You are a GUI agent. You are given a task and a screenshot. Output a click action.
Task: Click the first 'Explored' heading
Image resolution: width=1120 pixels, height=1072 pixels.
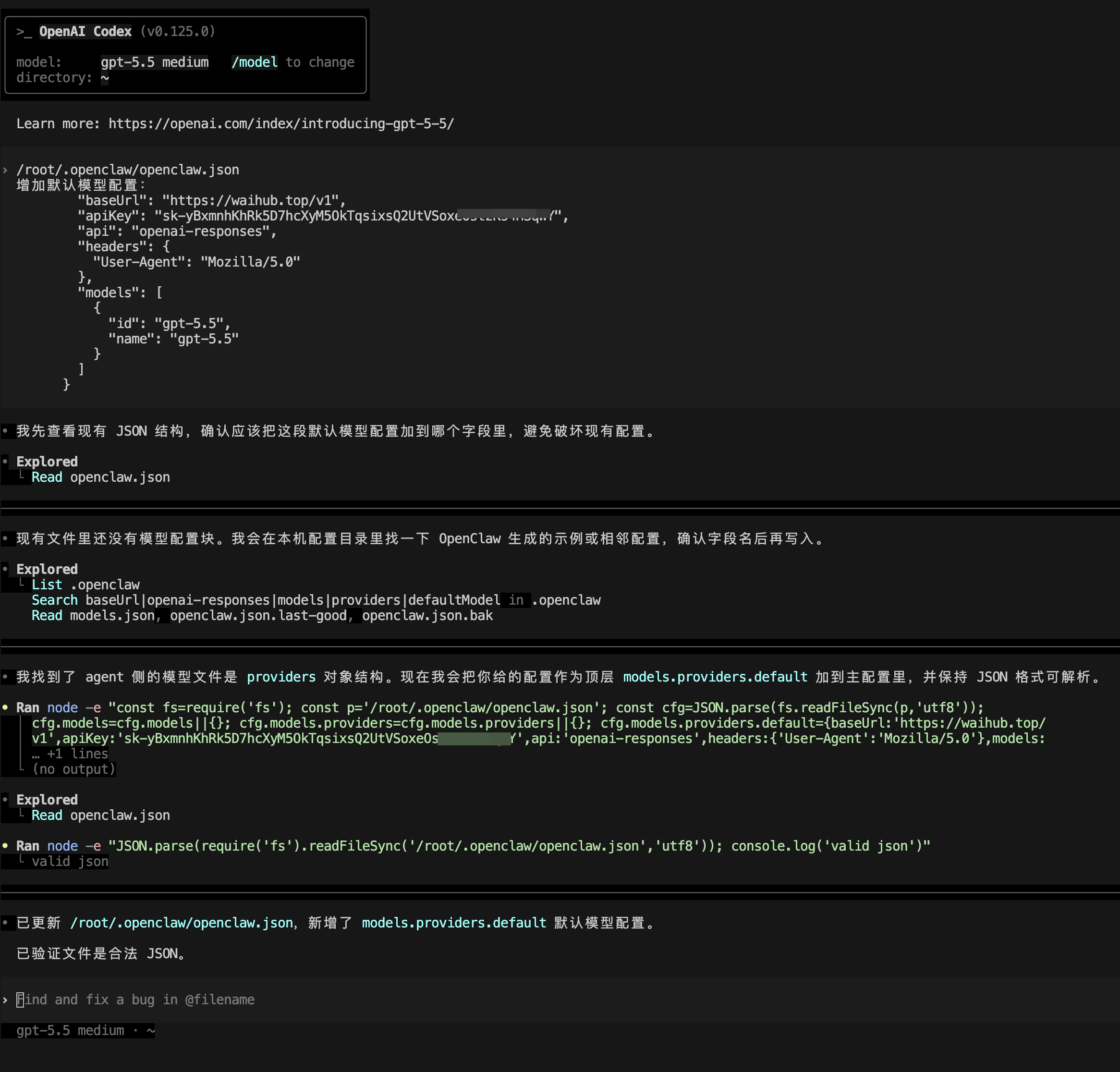[47, 462]
